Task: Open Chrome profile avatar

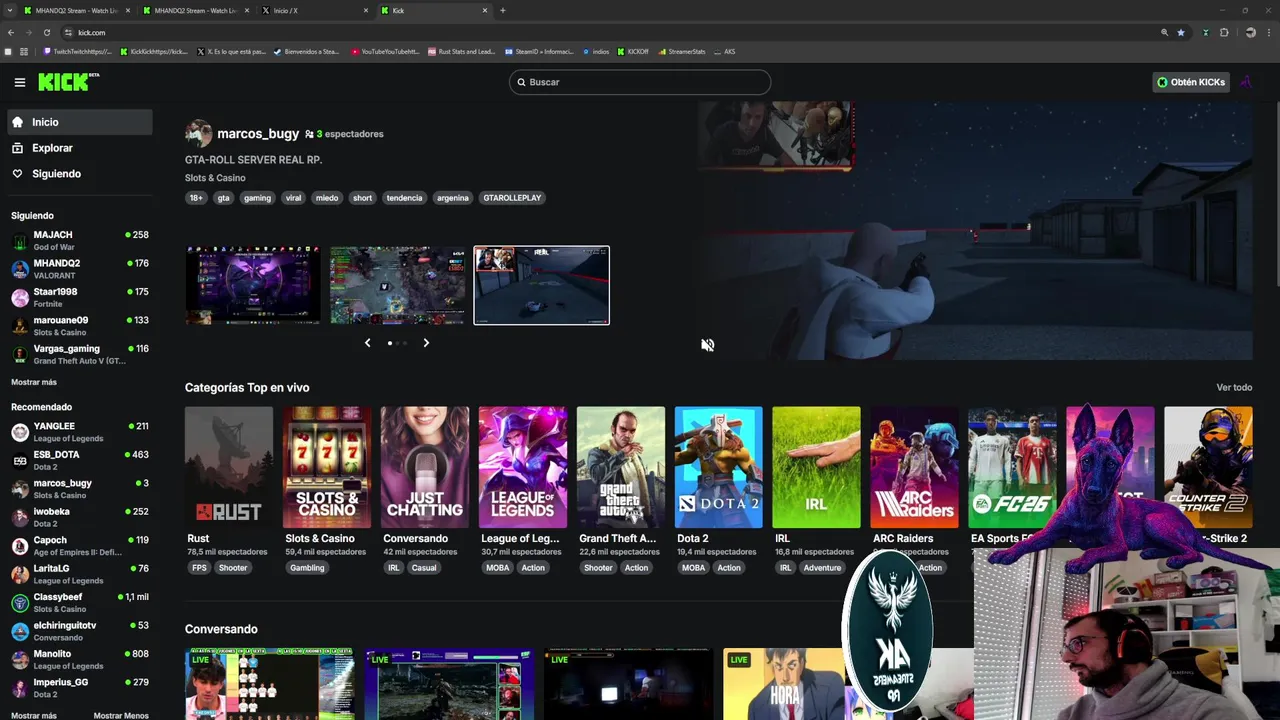Action: pyautogui.click(x=1250, y=32)
